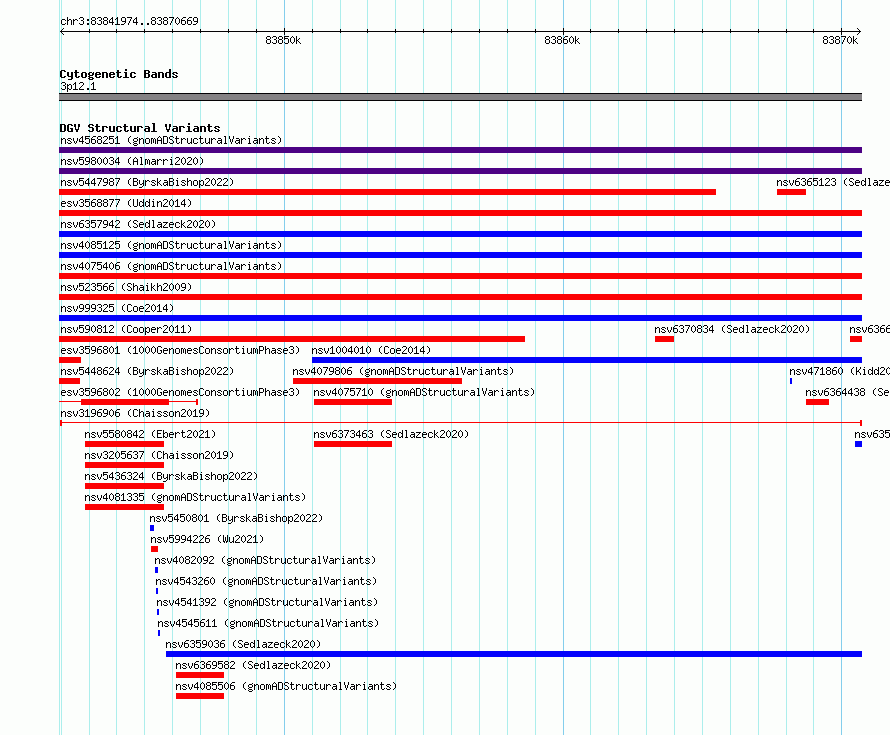Click nsv6370834 (Sedlazeck2020) label
The width and height of the screenshot is (890, 735).
[732, 329]
